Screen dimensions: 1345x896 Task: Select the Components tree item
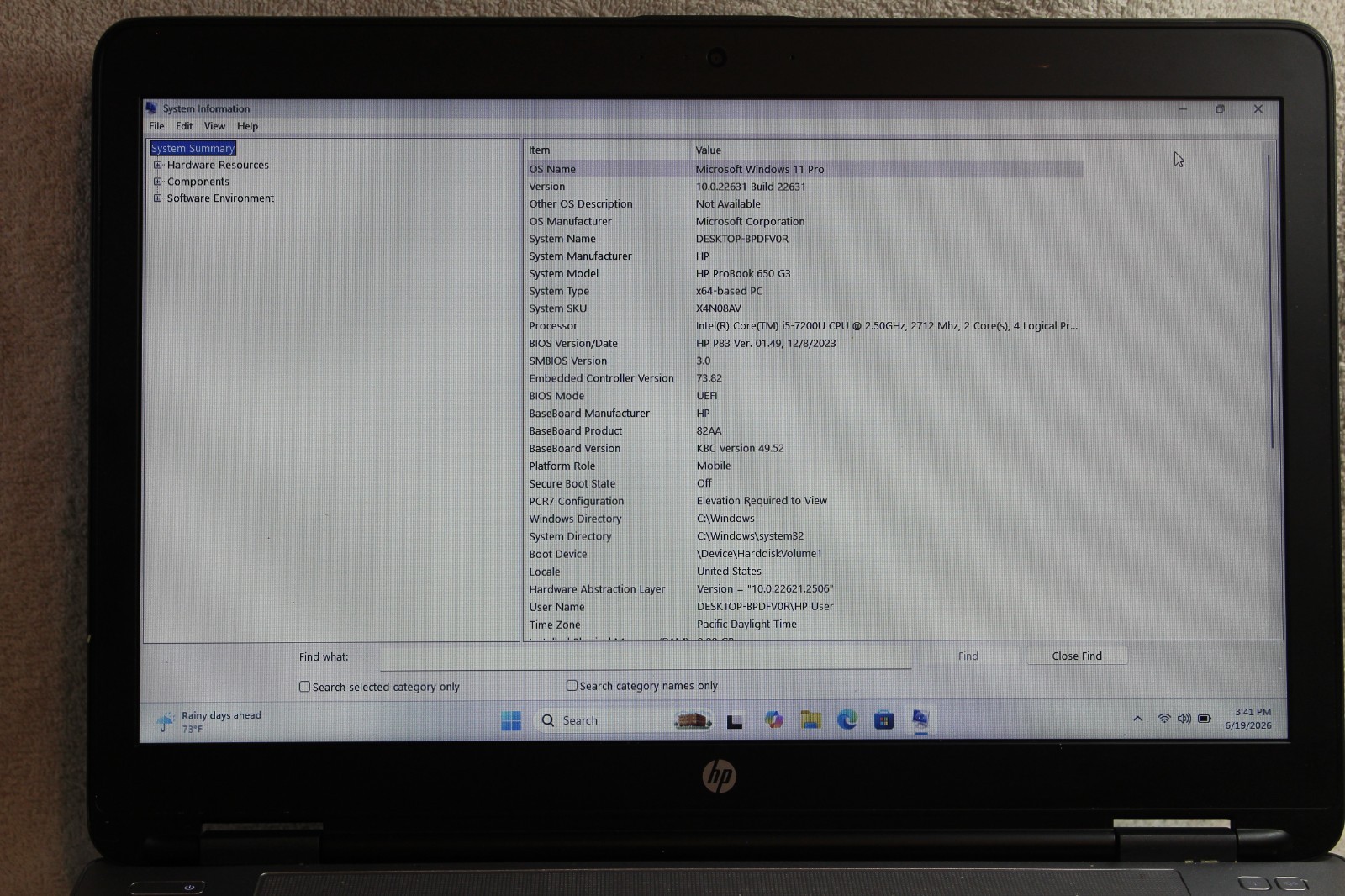pyautogui.click(x=198, y=182)
